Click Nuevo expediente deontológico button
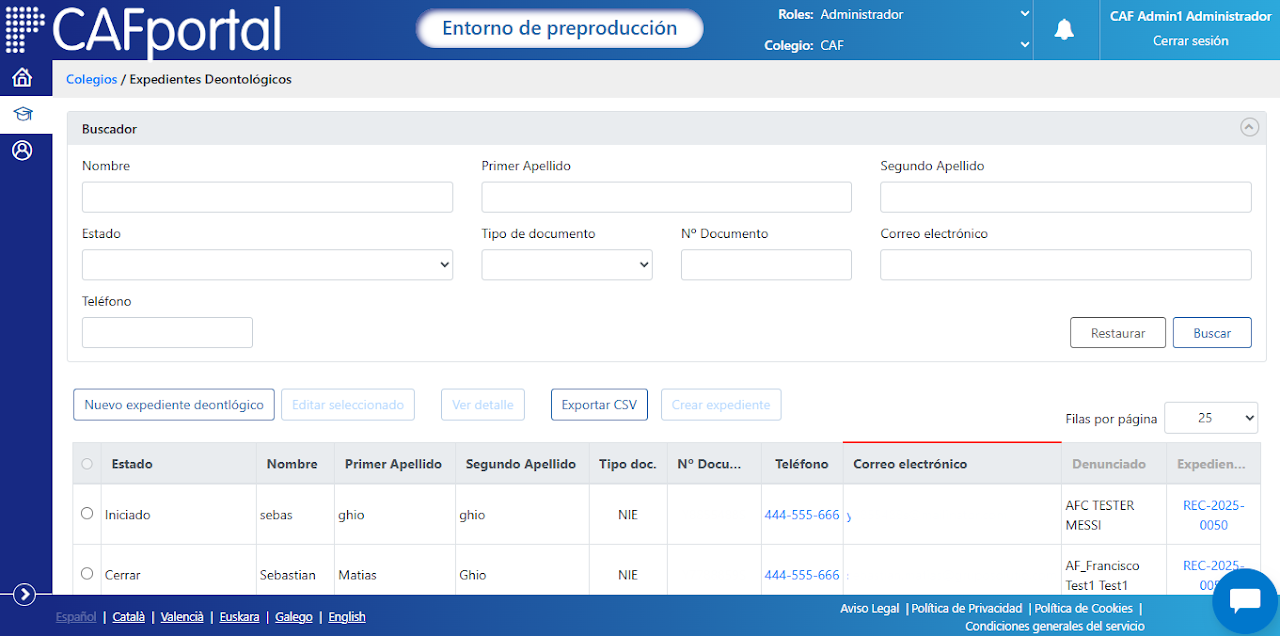Image resolution: width=1280 pixels, height=636 pixels. (x=174, y=405)
